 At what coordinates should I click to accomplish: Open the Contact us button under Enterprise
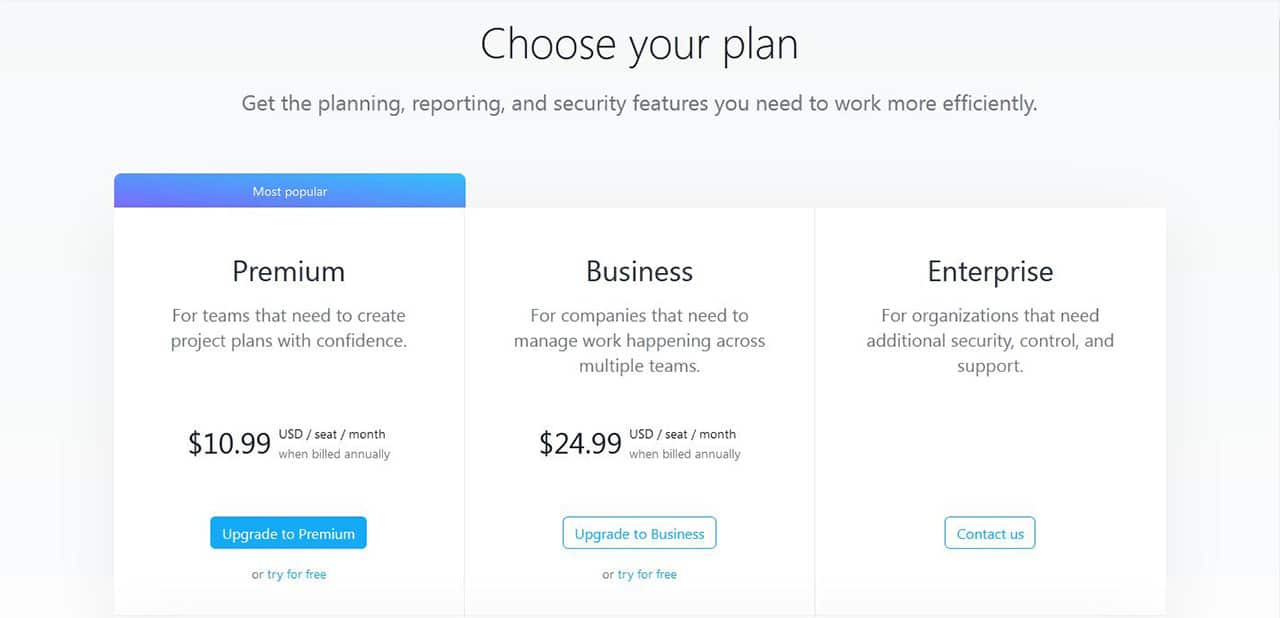(x=990, y=533)
